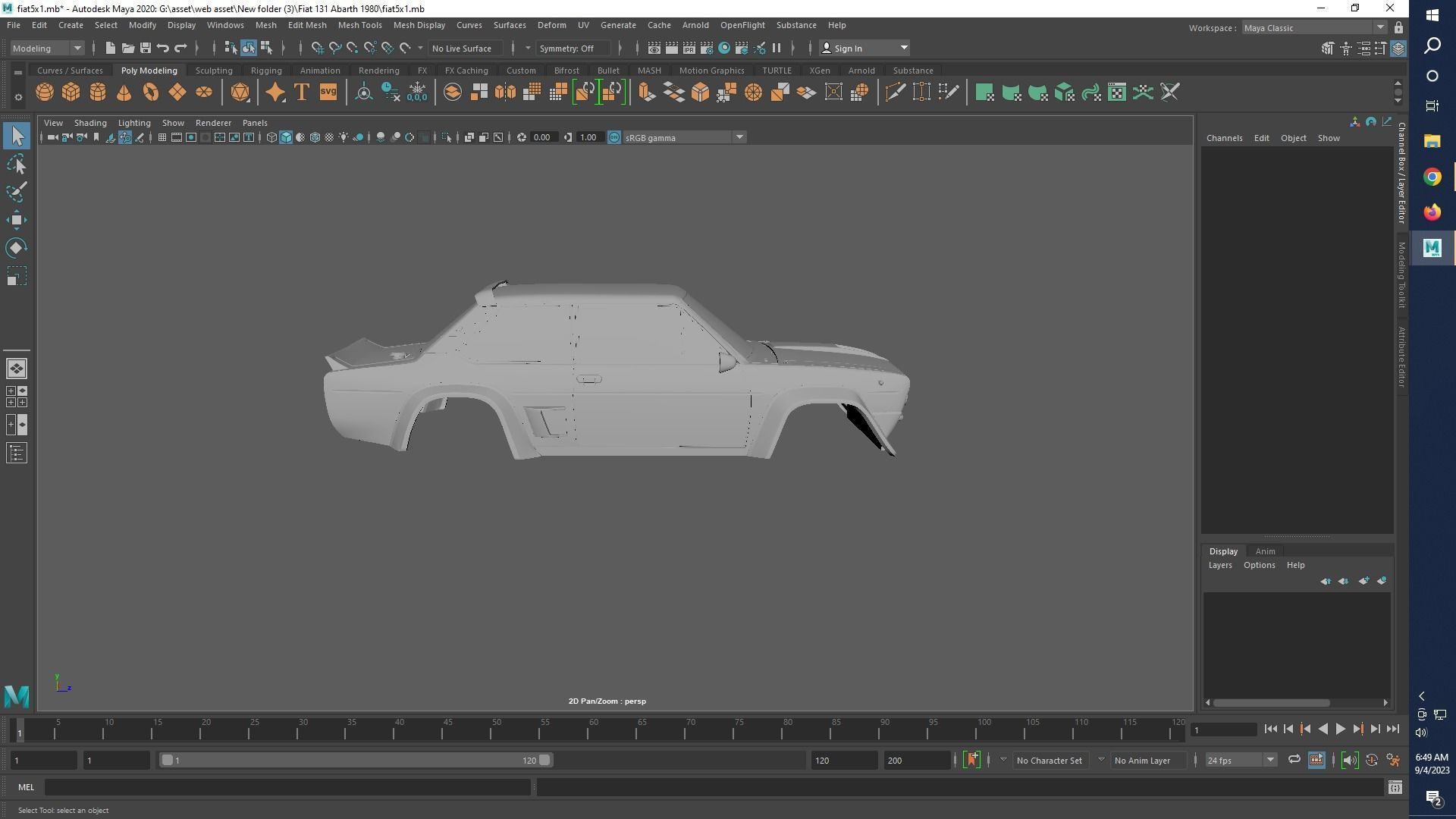Create a polygon cube from shelf
Viewport: 1456px width, 819px height.
point(71,93)
